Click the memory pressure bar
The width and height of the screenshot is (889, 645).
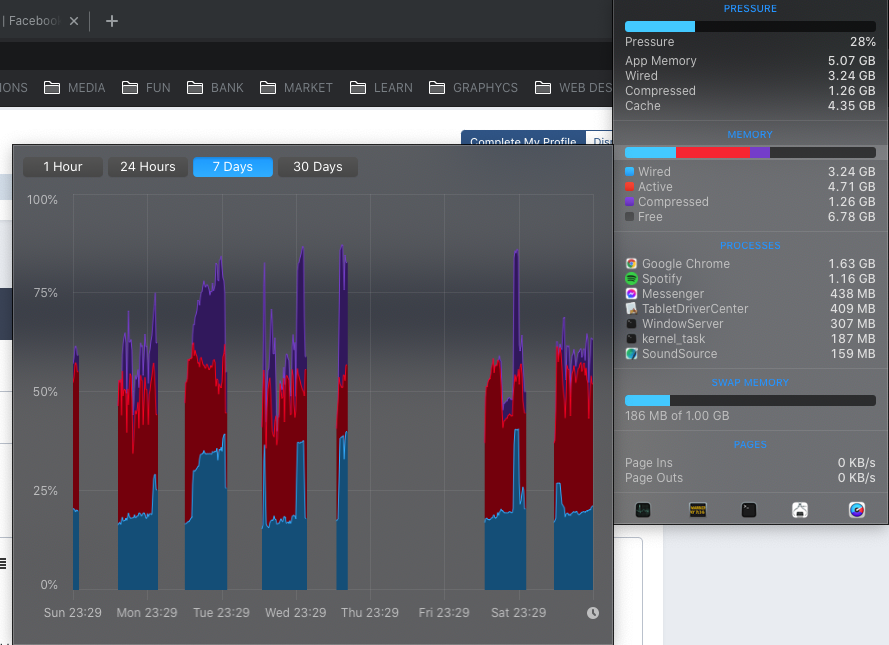(750, 27)
